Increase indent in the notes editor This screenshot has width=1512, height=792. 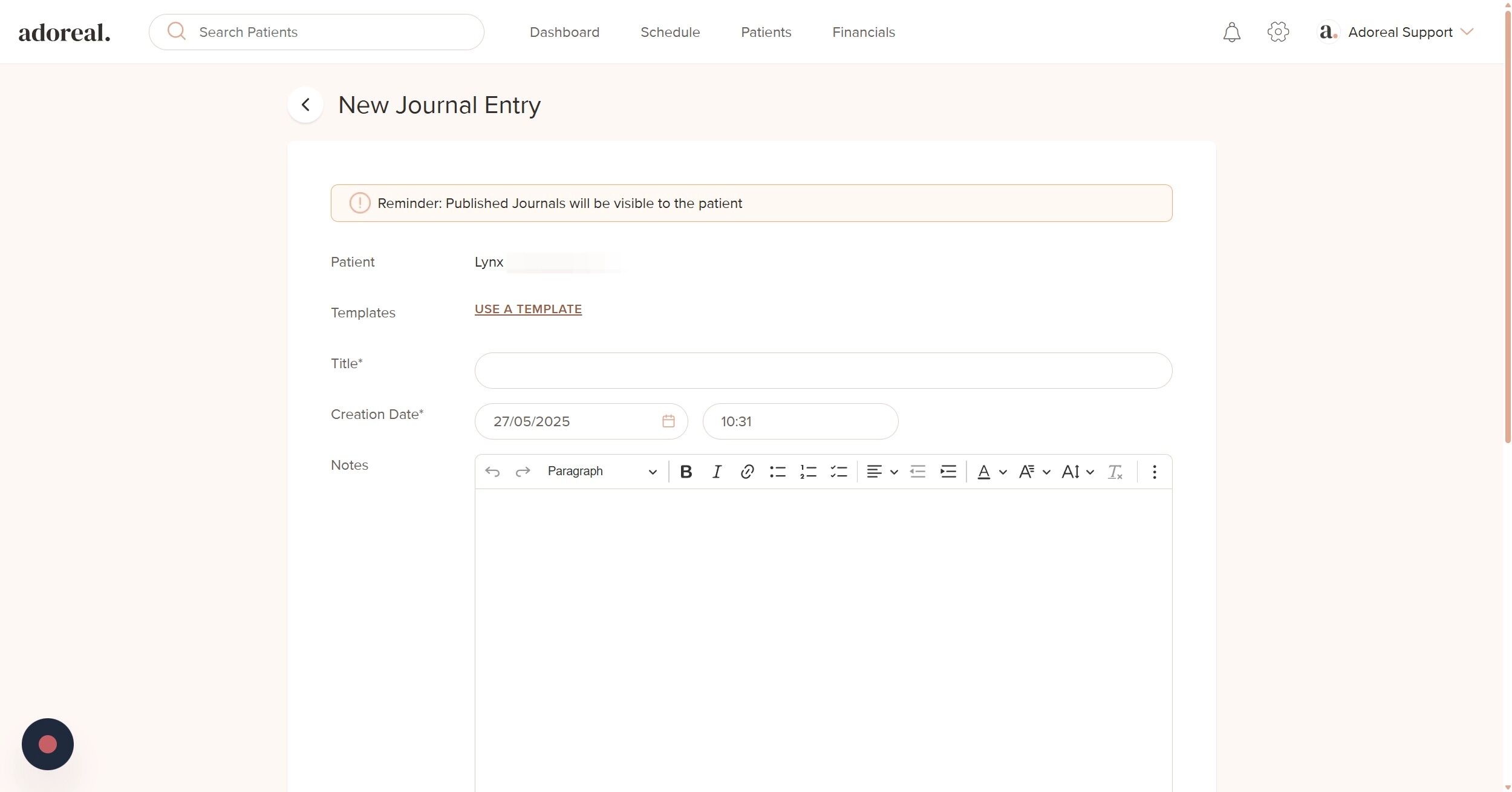click(x=948, y=472)
